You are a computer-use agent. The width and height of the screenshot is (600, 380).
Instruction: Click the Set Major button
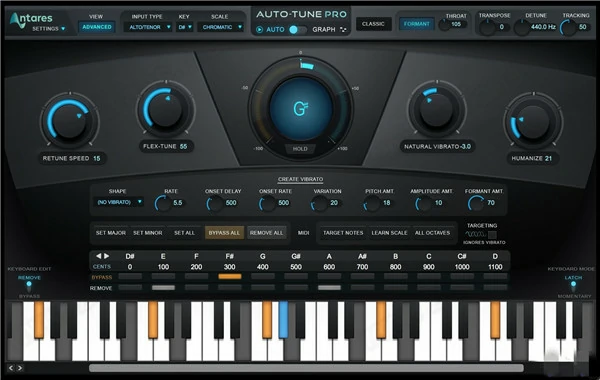tap(111, 233)
